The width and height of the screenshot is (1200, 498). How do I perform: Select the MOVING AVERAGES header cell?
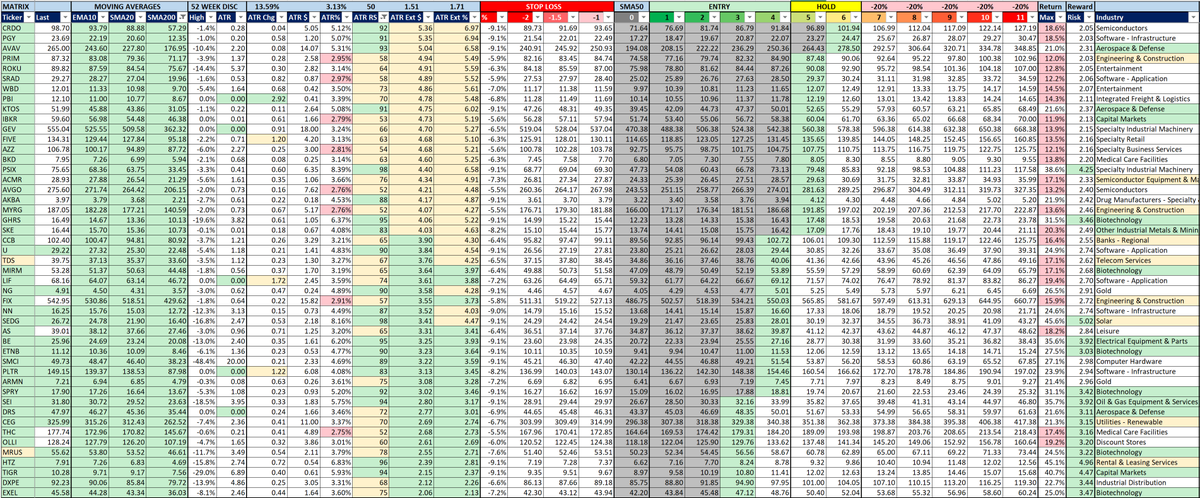coord(130,6)
